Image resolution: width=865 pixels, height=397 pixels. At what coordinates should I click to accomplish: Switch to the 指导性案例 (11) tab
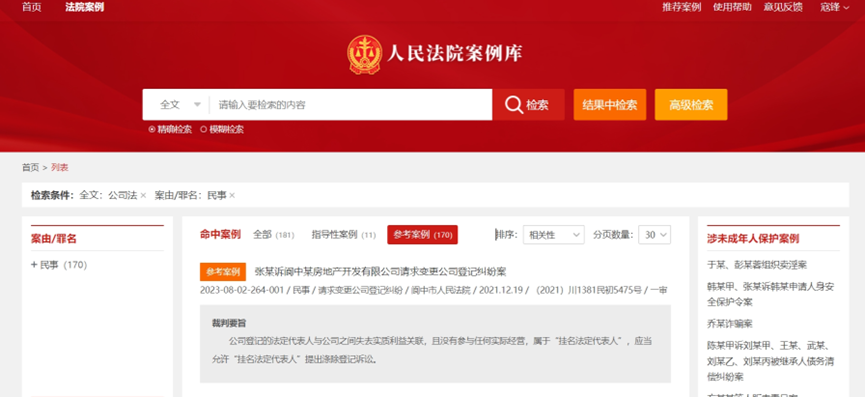pos(344,235)
